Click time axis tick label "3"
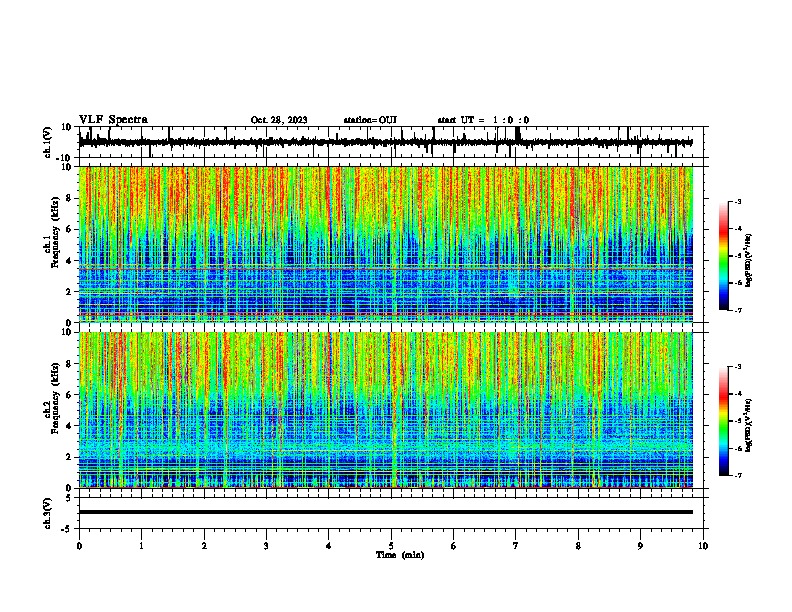The height and width of the screenshot is (612, 792). click(x=266, y=546)
